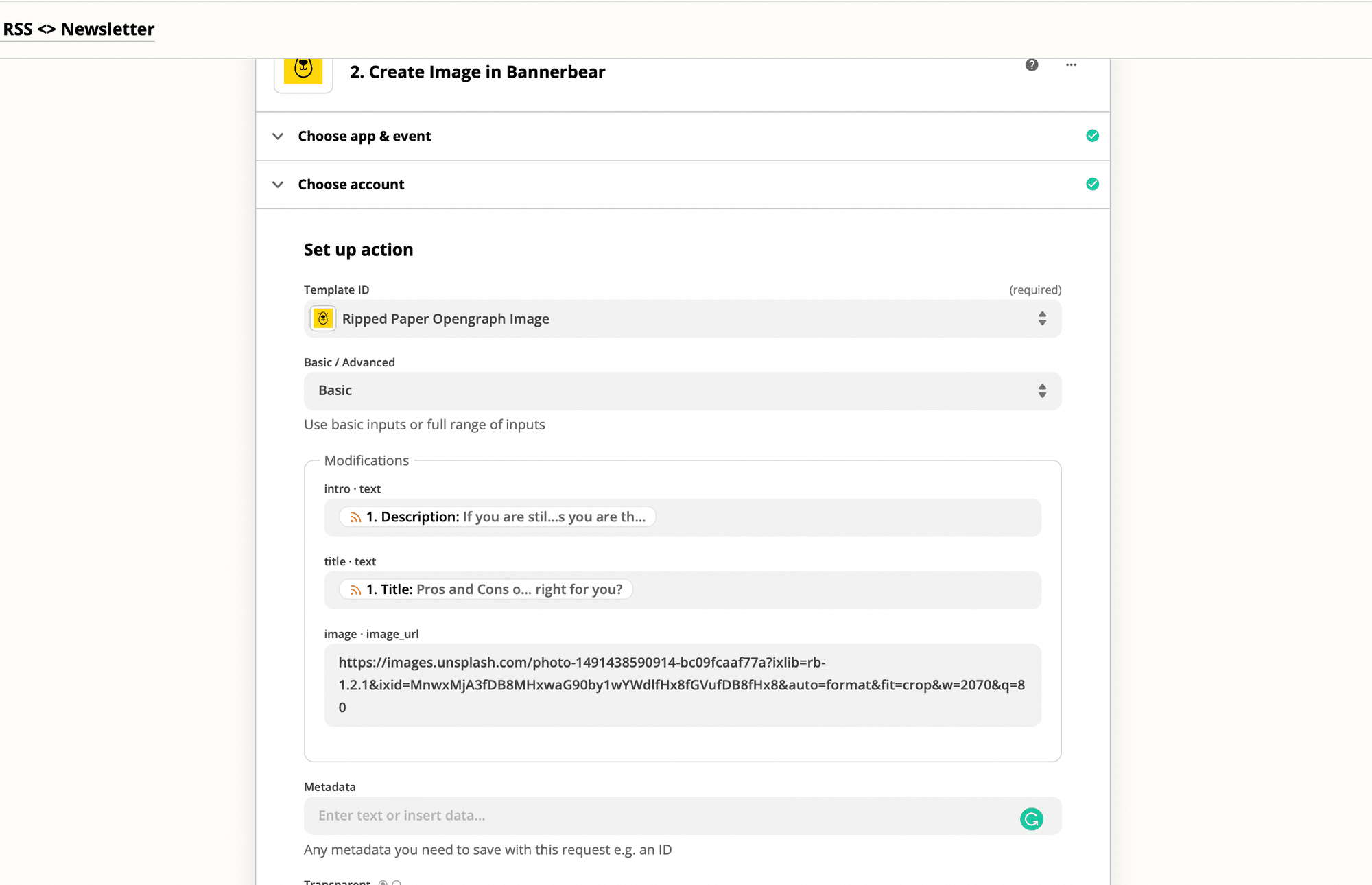Open the help question mark icon
1372x885 pixels.
point(1032,65)
